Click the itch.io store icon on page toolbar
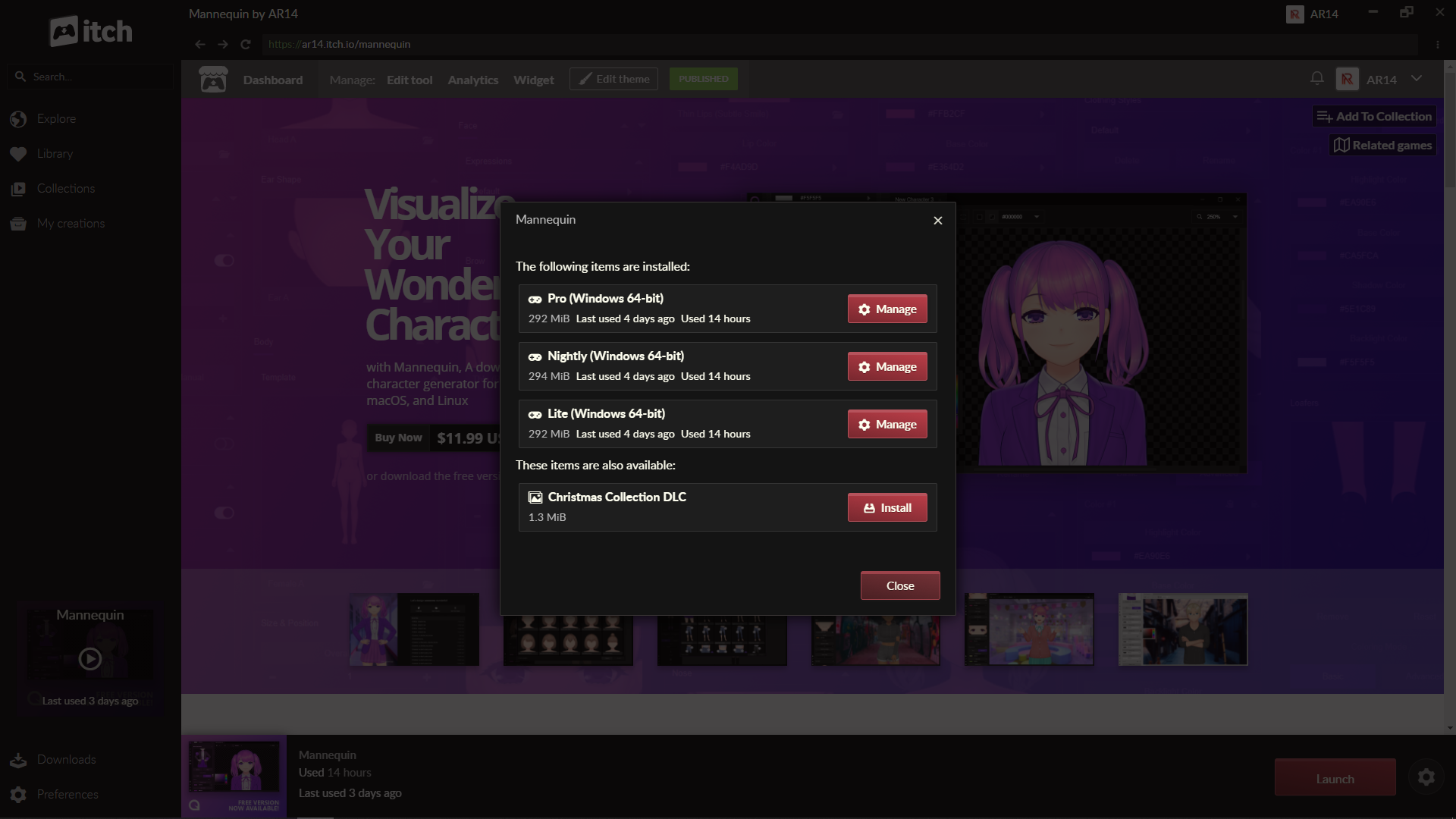Viewport: 1456px width, 819px height. coord(213,79)
